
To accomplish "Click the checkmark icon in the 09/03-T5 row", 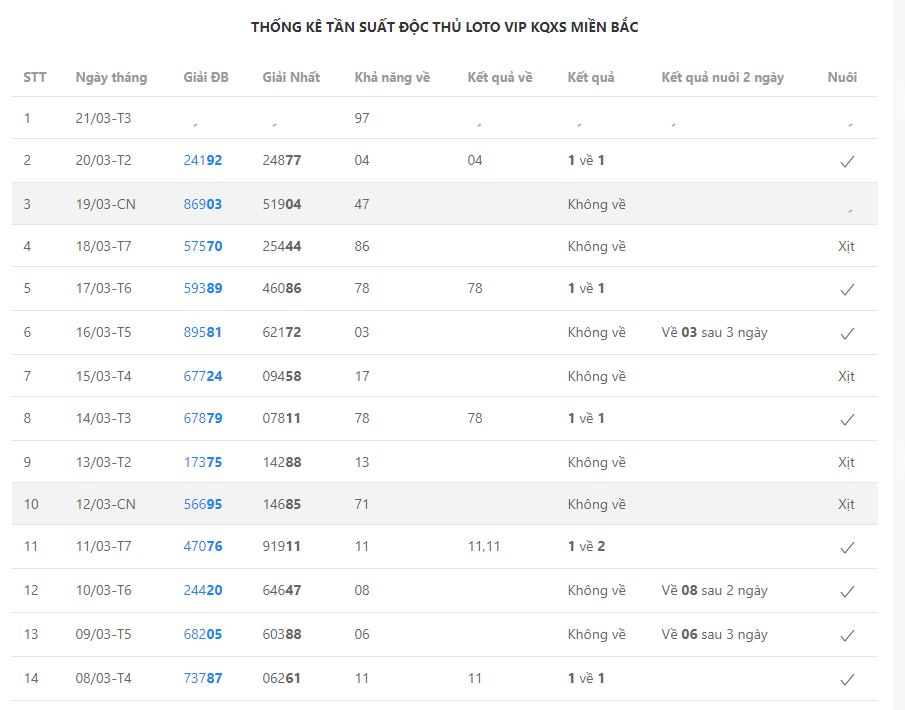I will pyautogui.click(x=847, y=635).
